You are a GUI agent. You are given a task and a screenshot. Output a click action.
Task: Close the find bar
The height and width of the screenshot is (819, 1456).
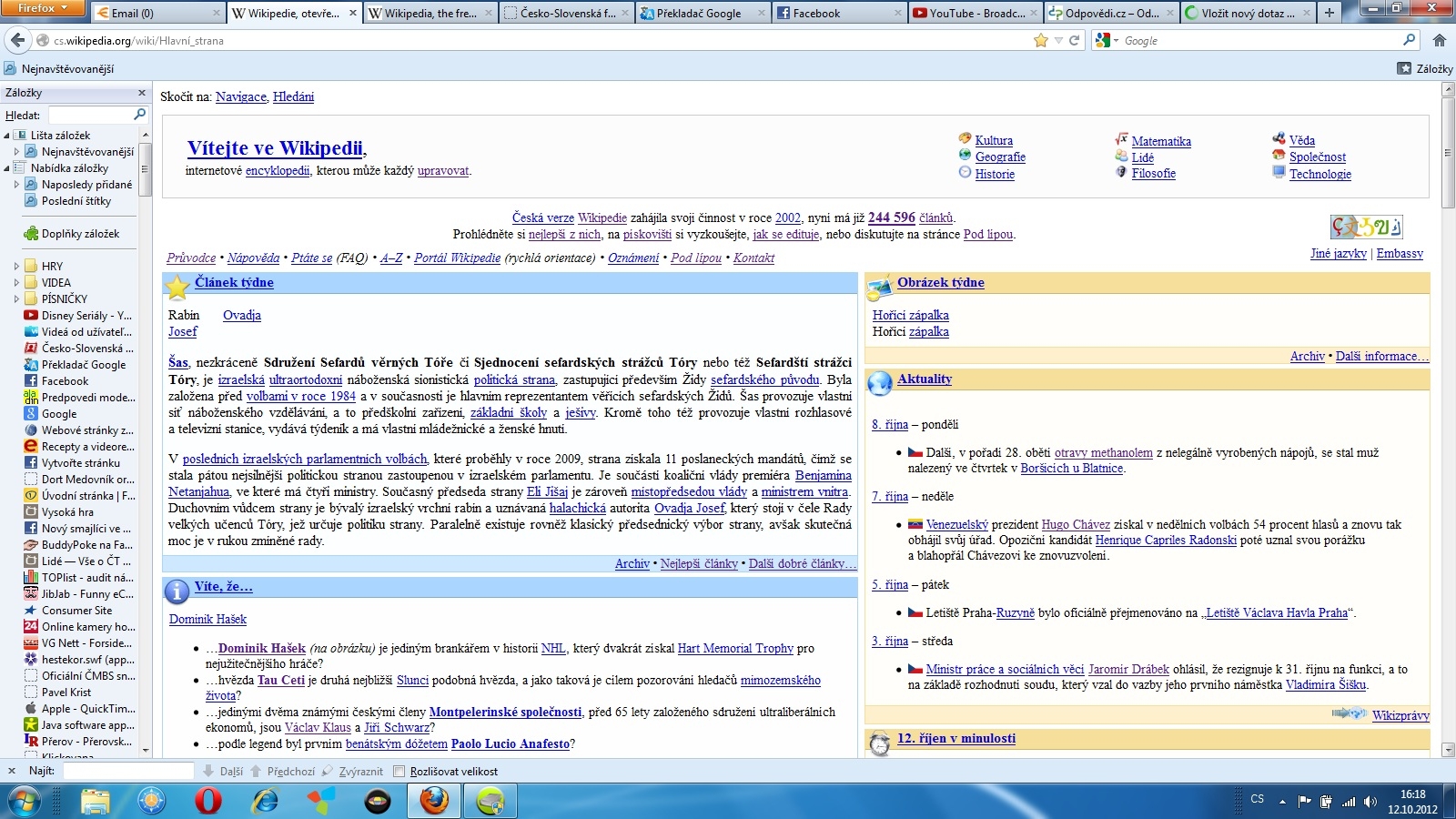(x=12, y=771)
